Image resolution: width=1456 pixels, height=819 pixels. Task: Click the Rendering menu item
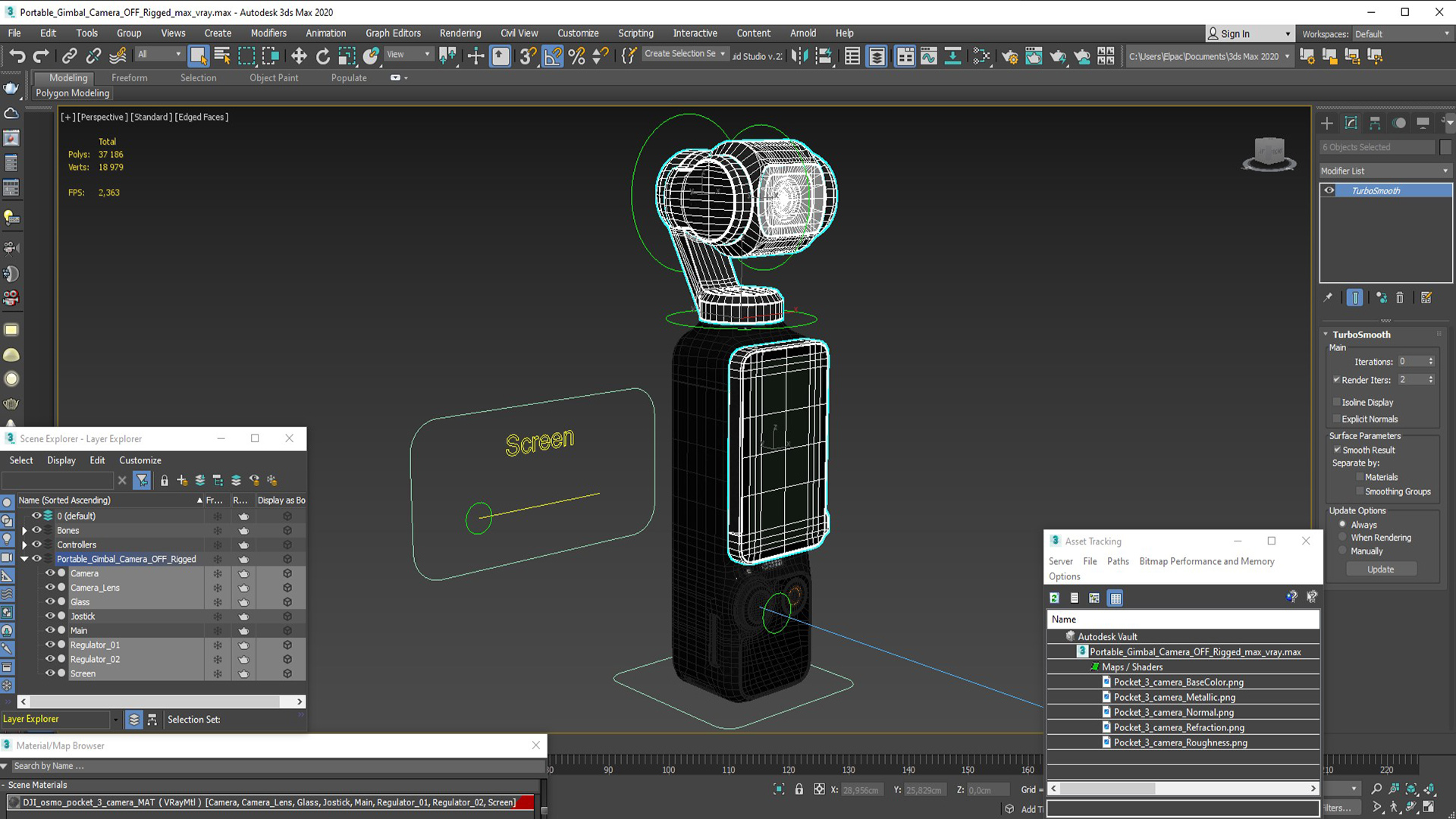[x=459, y=33]
